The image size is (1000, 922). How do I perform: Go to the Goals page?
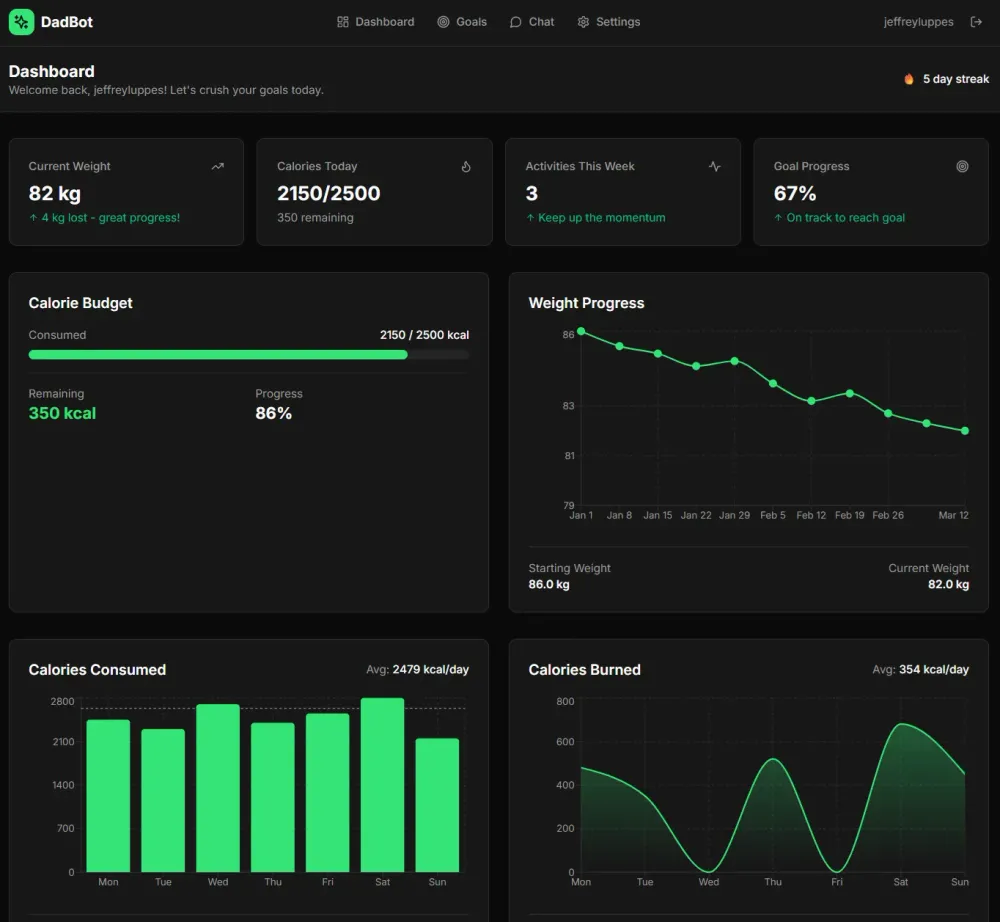(x=462, y=22)
